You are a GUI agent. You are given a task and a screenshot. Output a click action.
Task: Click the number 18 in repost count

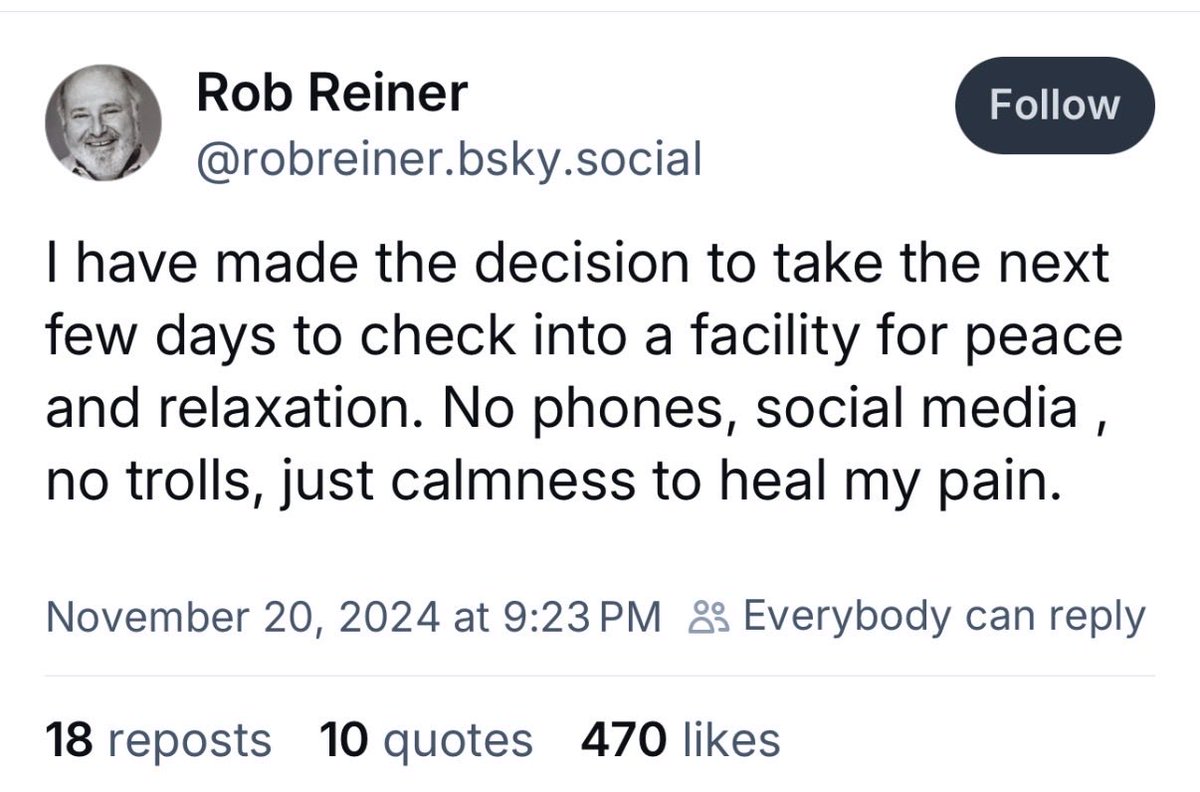click(69, 741)
